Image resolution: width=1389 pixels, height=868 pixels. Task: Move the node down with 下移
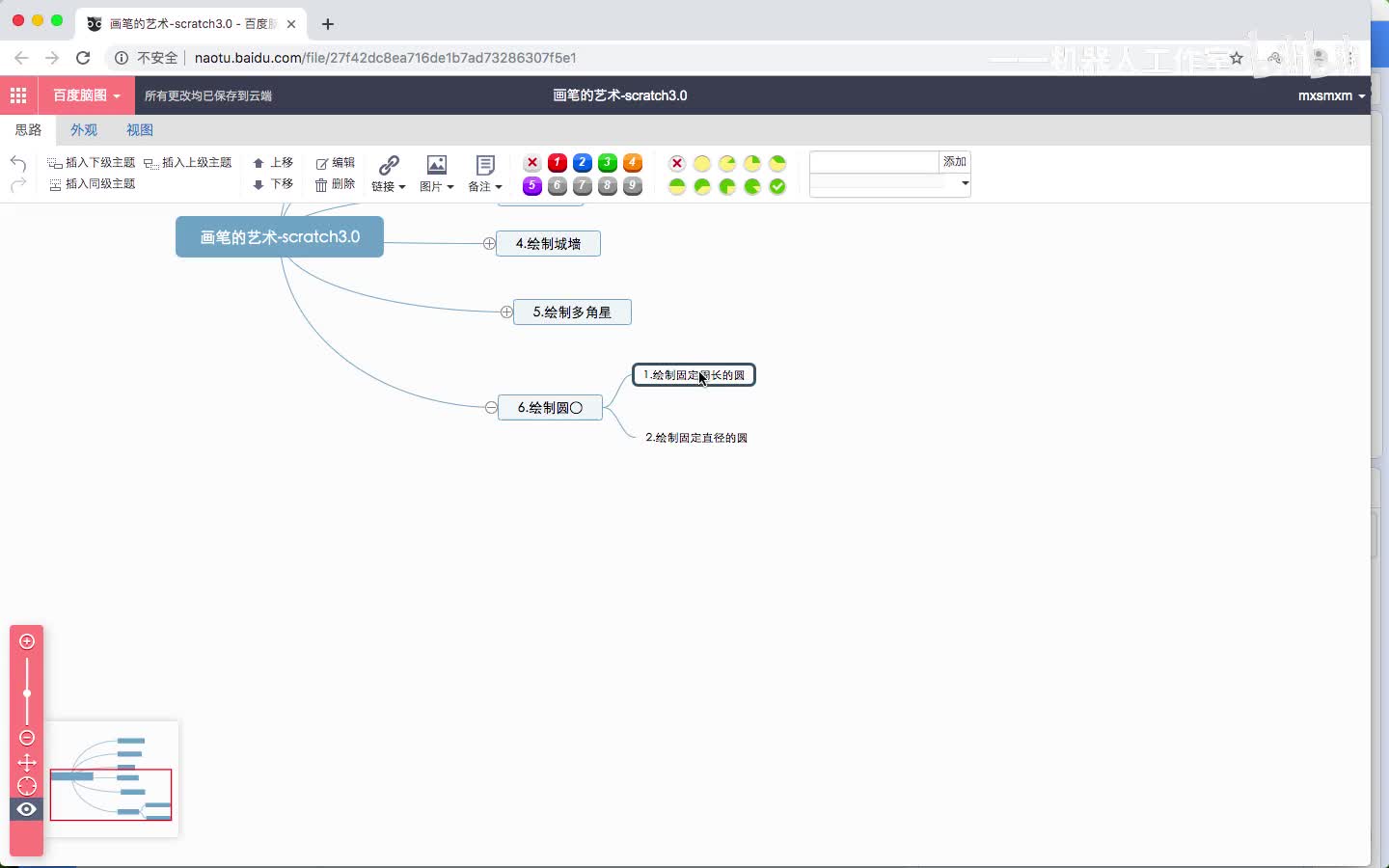pyautogui.click(x=273, y=184)
